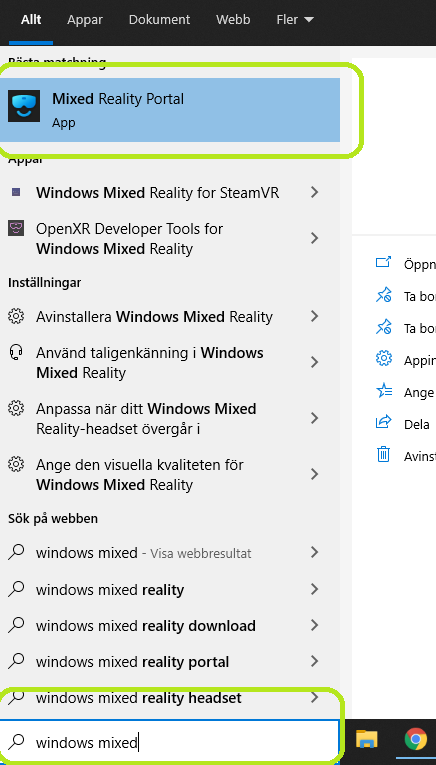This screenshot has height=765, width=436.
Task: Click the trash icon to uninstall the app
Action: (384, 454)
